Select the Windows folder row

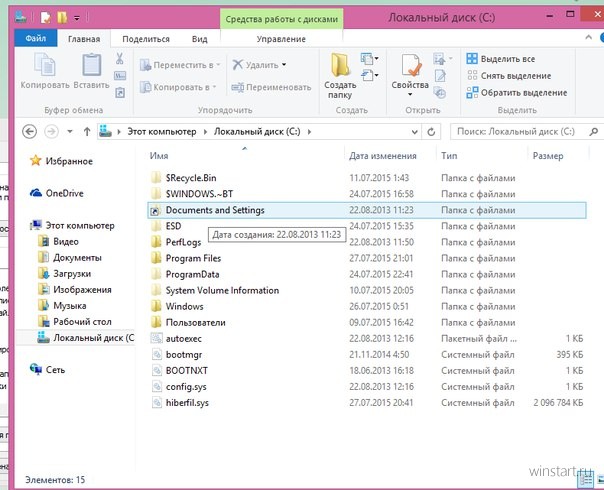point(366,306)
